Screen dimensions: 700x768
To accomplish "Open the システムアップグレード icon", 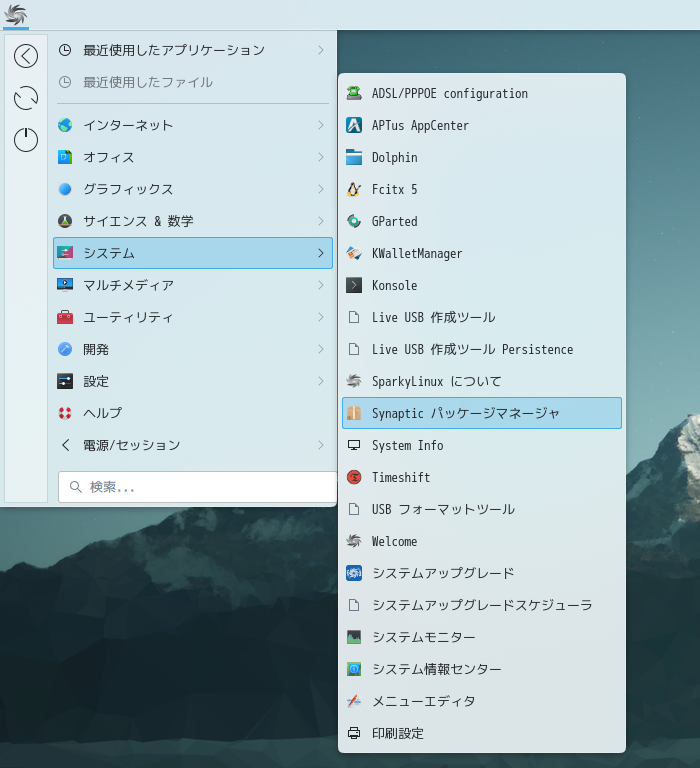I will click(354, 573).
